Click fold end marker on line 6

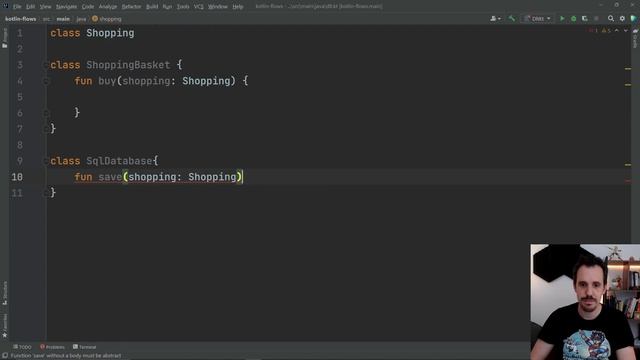[45, 113]
